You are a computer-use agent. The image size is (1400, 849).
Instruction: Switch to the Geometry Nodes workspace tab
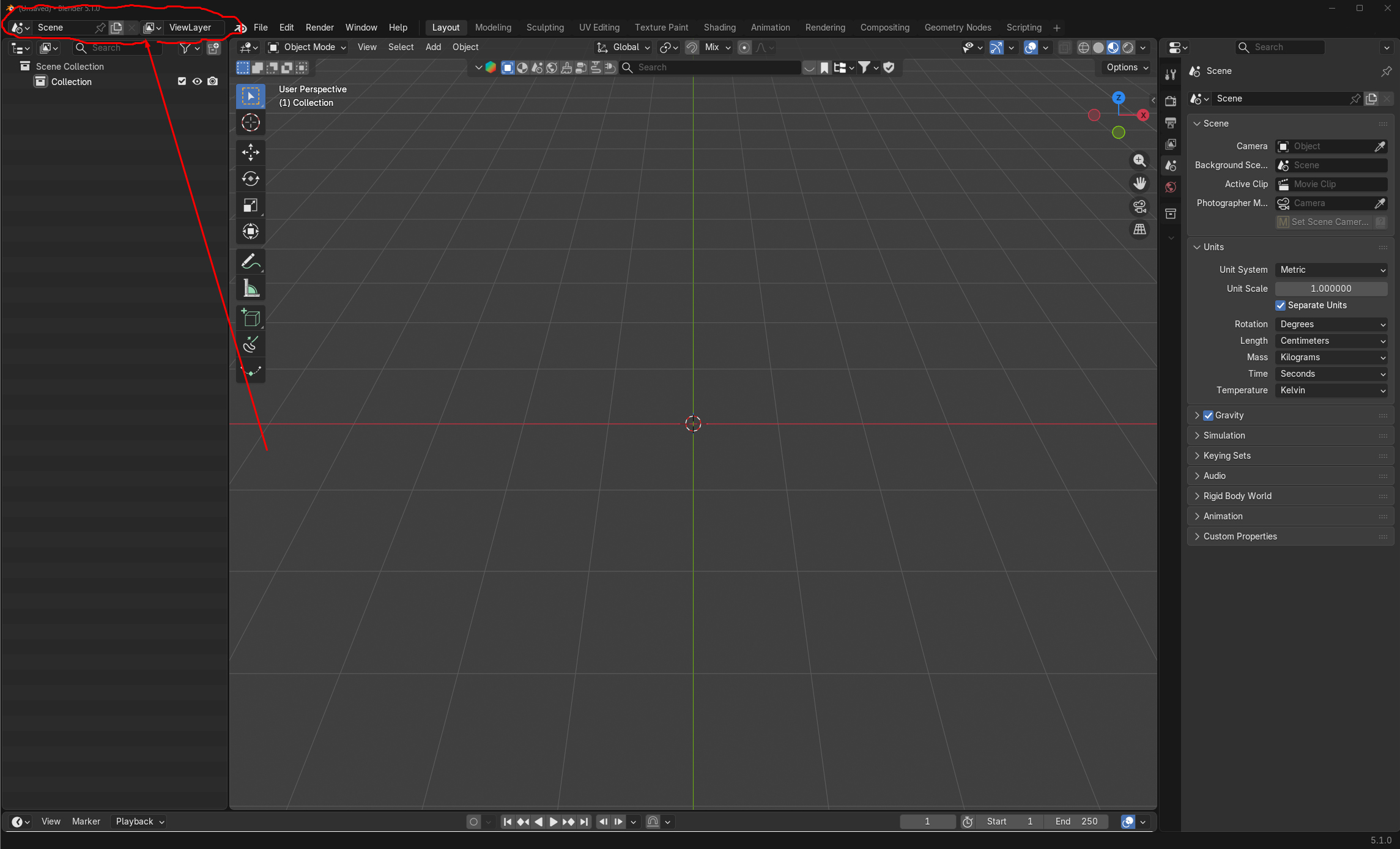coord(958,28)
